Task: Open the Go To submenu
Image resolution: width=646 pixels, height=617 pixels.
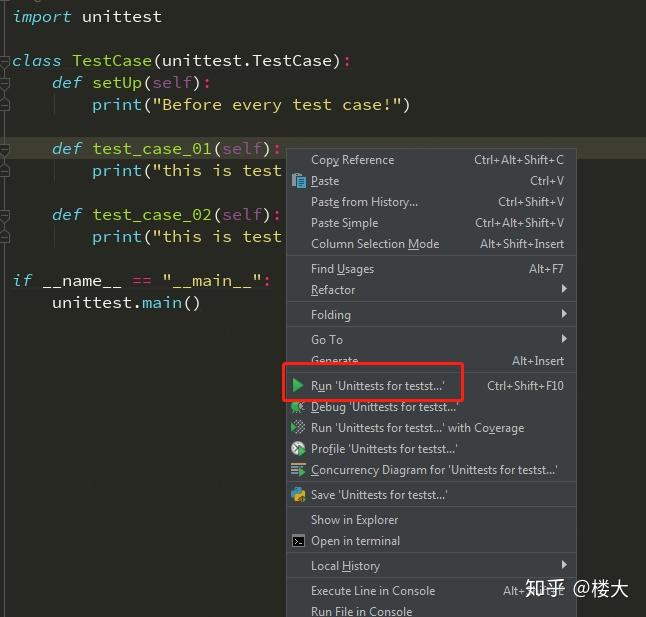Action: point(431,340)
